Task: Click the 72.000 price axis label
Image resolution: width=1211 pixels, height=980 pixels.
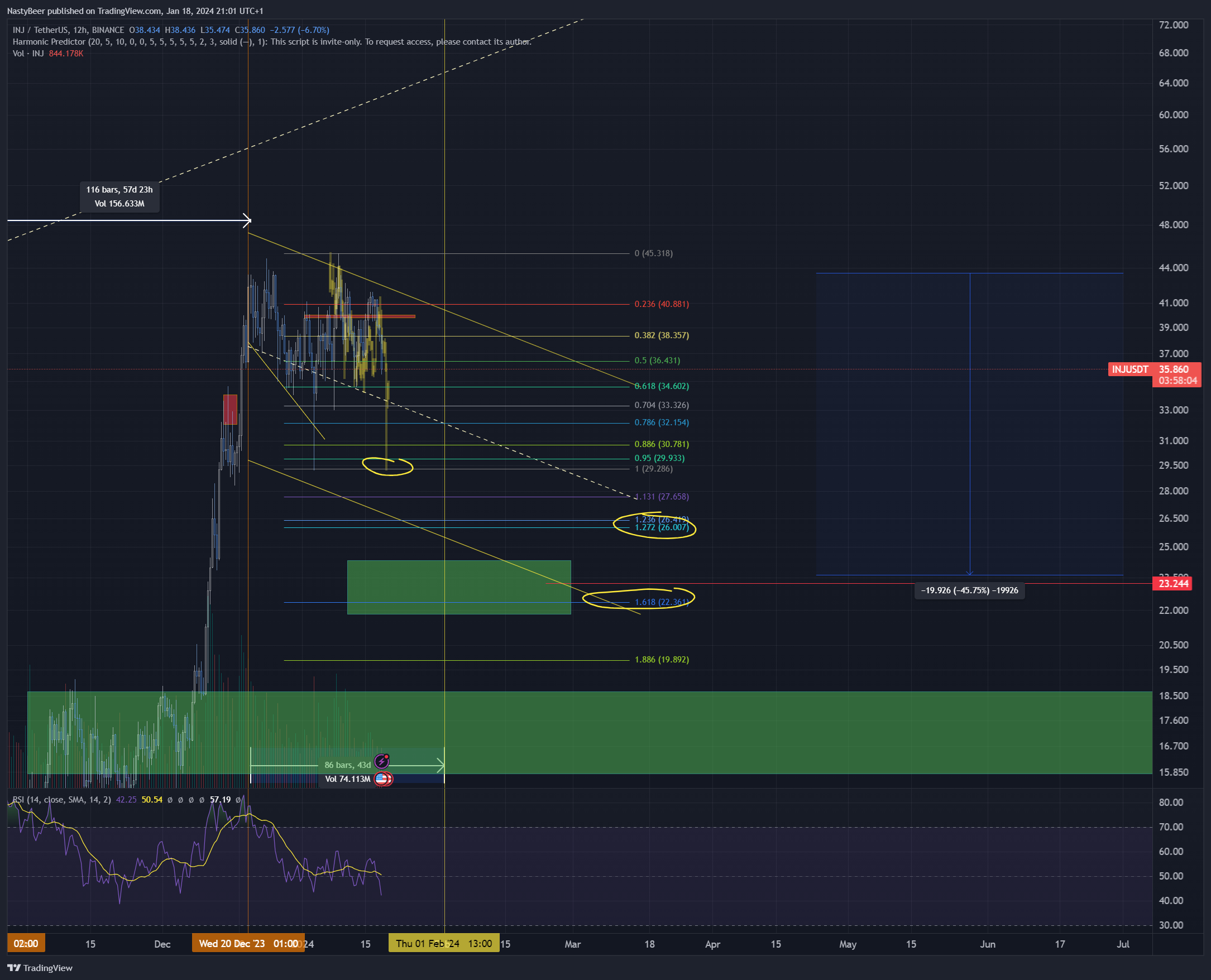Action: click(x=1173, y=25)
